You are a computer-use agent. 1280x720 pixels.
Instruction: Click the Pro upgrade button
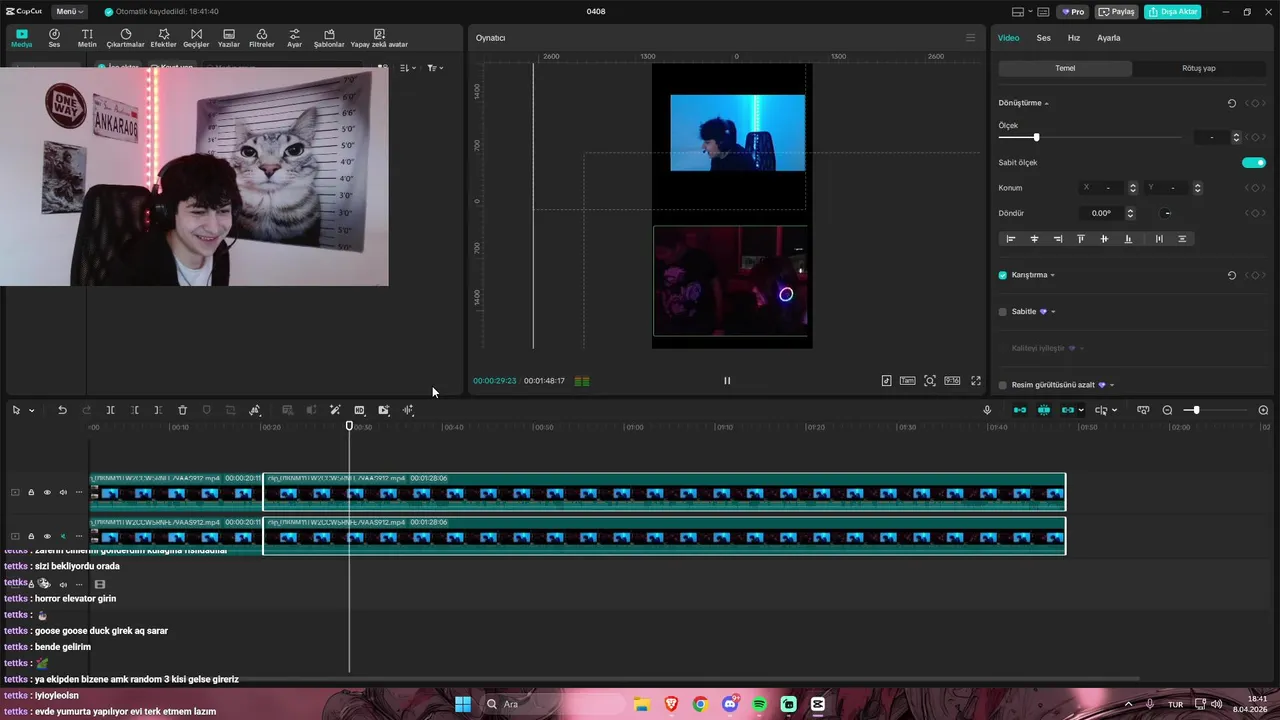coord(1073,12)
